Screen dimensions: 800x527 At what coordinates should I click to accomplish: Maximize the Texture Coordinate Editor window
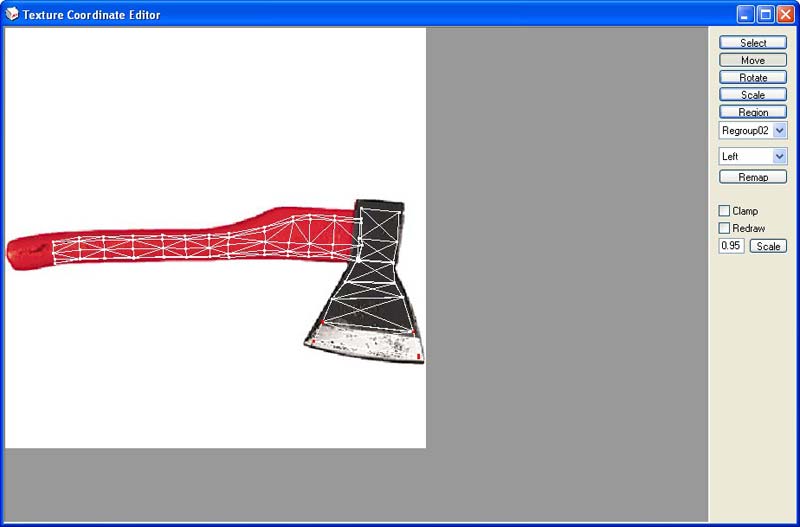click(766, 14)
